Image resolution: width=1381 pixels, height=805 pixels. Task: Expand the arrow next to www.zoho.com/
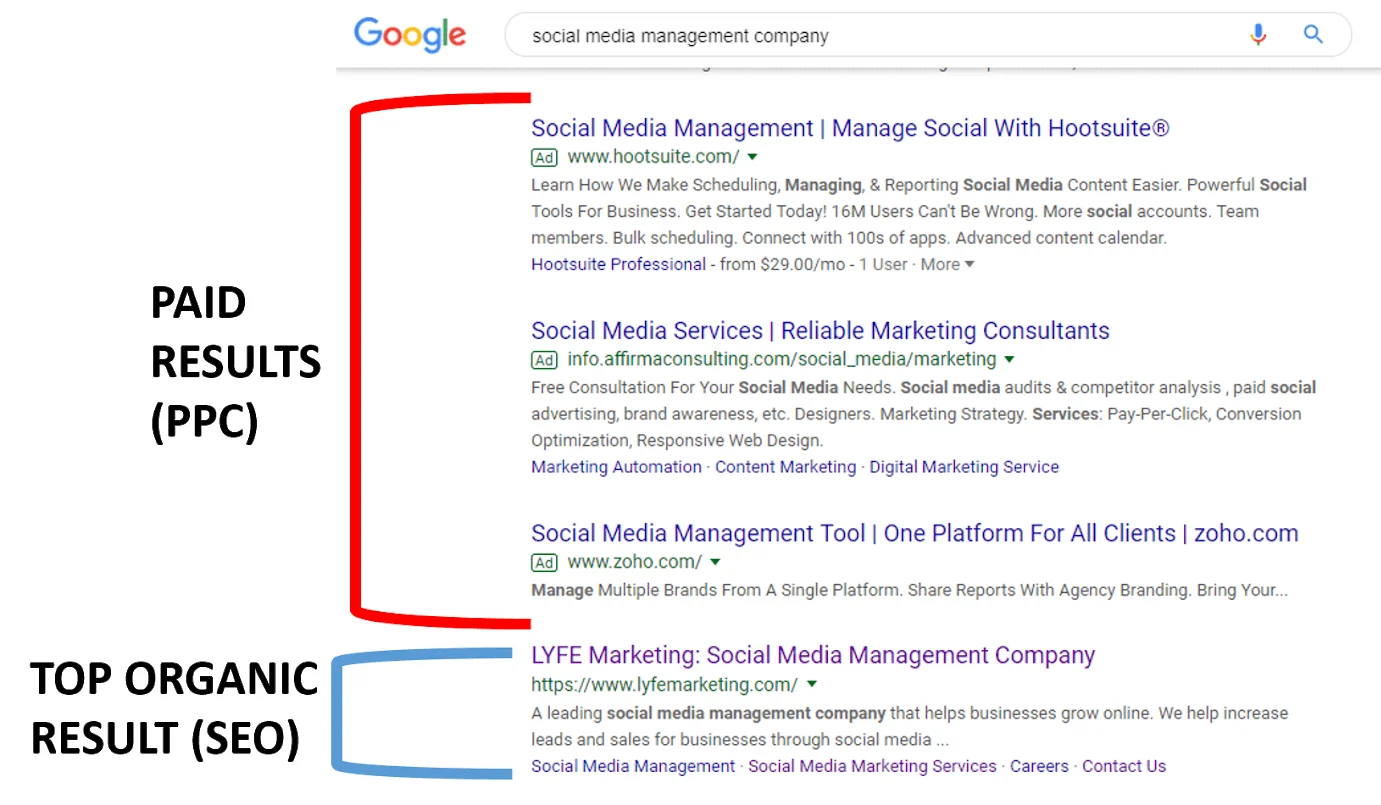click(x=715, y=562)
